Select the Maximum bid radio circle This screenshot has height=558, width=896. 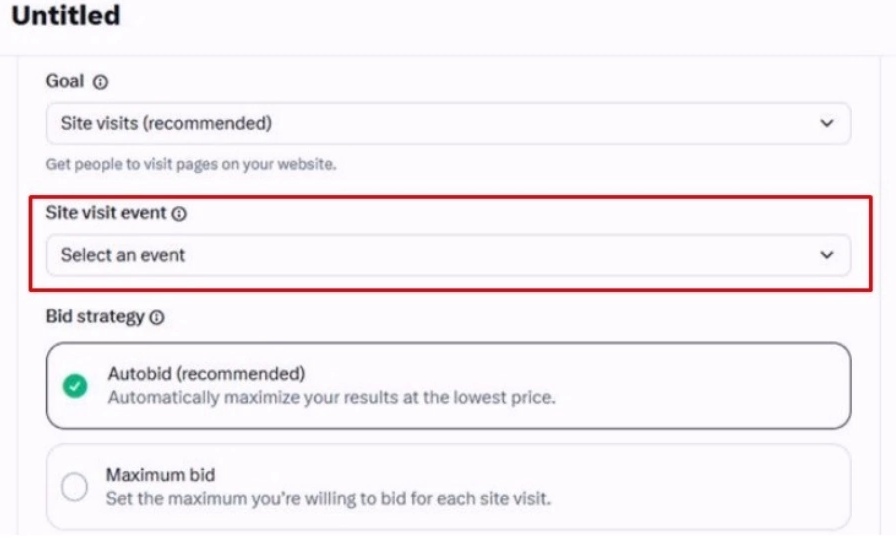pyautogui.click(x=74, y=487)
